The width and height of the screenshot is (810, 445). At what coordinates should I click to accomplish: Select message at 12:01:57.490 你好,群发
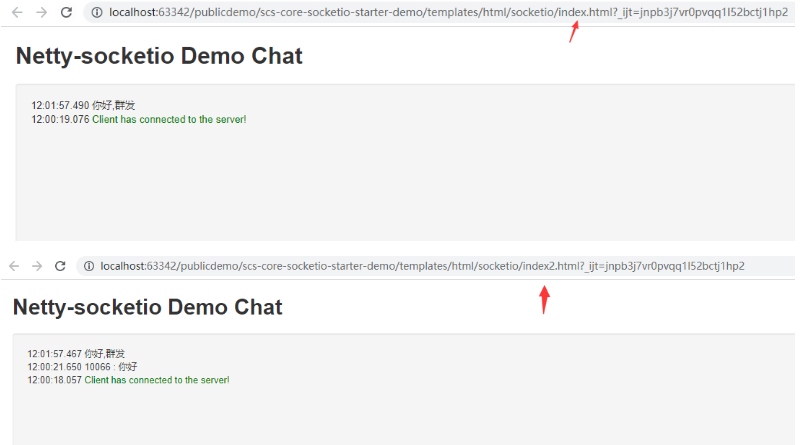pos(83,105)
